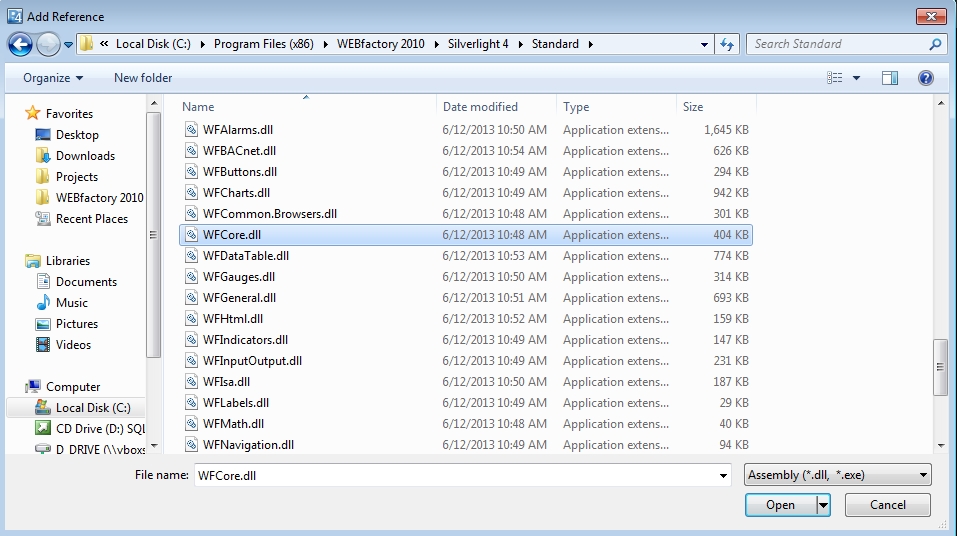
Task: Click the Forward navigation arrow
Action: pyautogui.click(x=48, y=44)
